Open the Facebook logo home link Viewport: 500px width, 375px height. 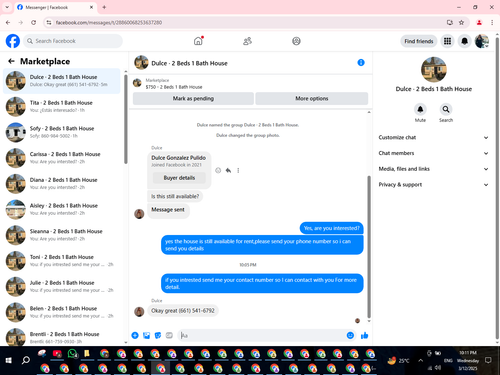tap(13, 41)
